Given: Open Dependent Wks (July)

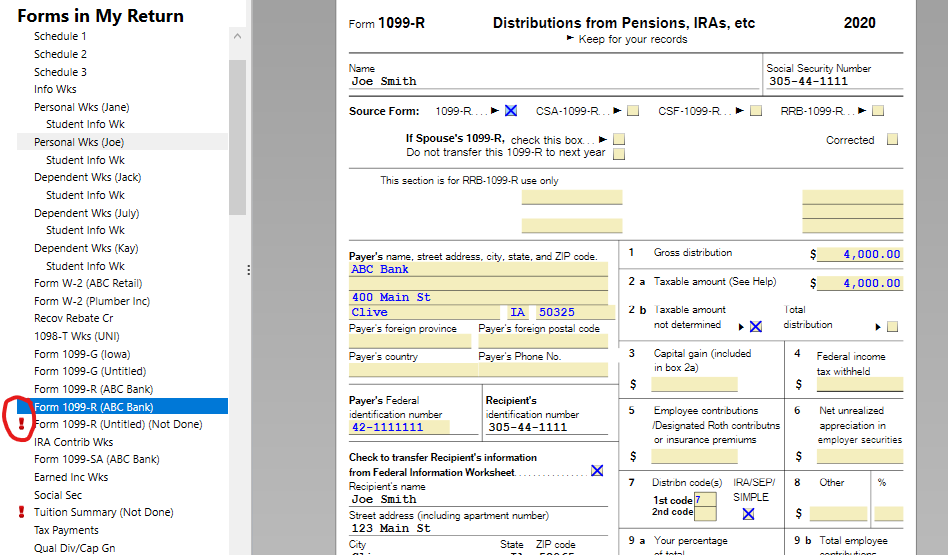Looking at the screenshot, I should (86, 213).
